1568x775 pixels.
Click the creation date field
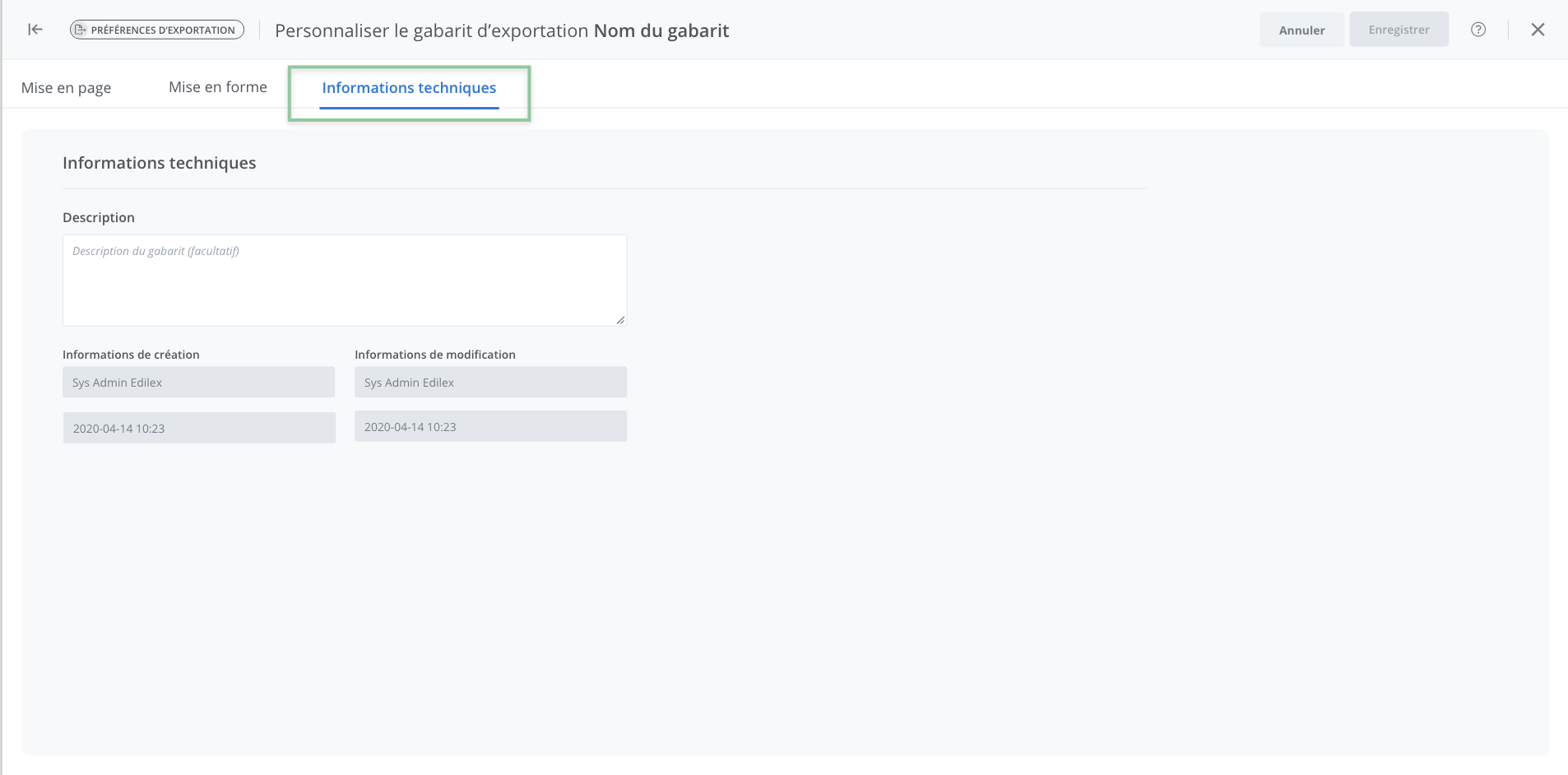[198, 428]
